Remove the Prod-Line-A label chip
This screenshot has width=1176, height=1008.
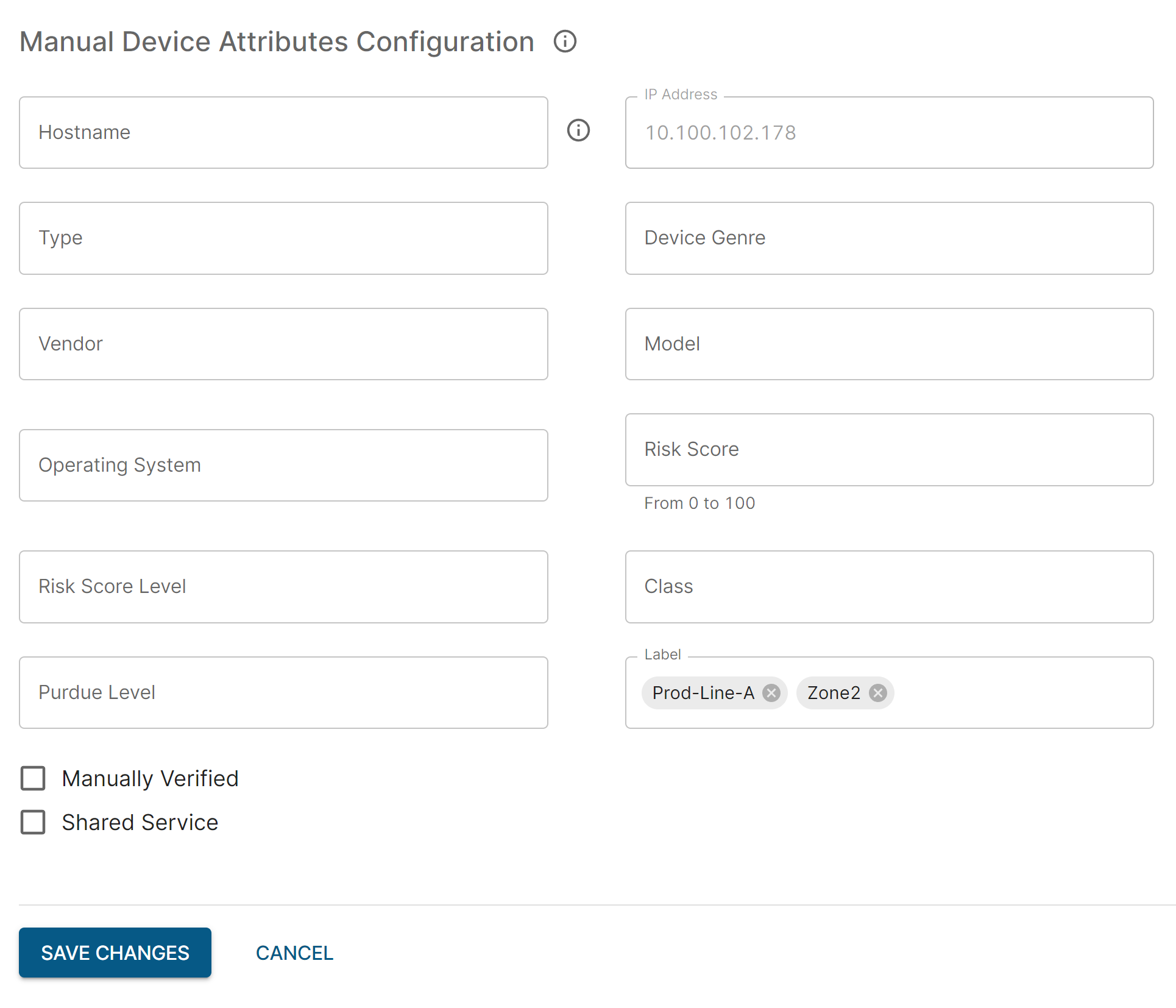(x=771, y=693)
